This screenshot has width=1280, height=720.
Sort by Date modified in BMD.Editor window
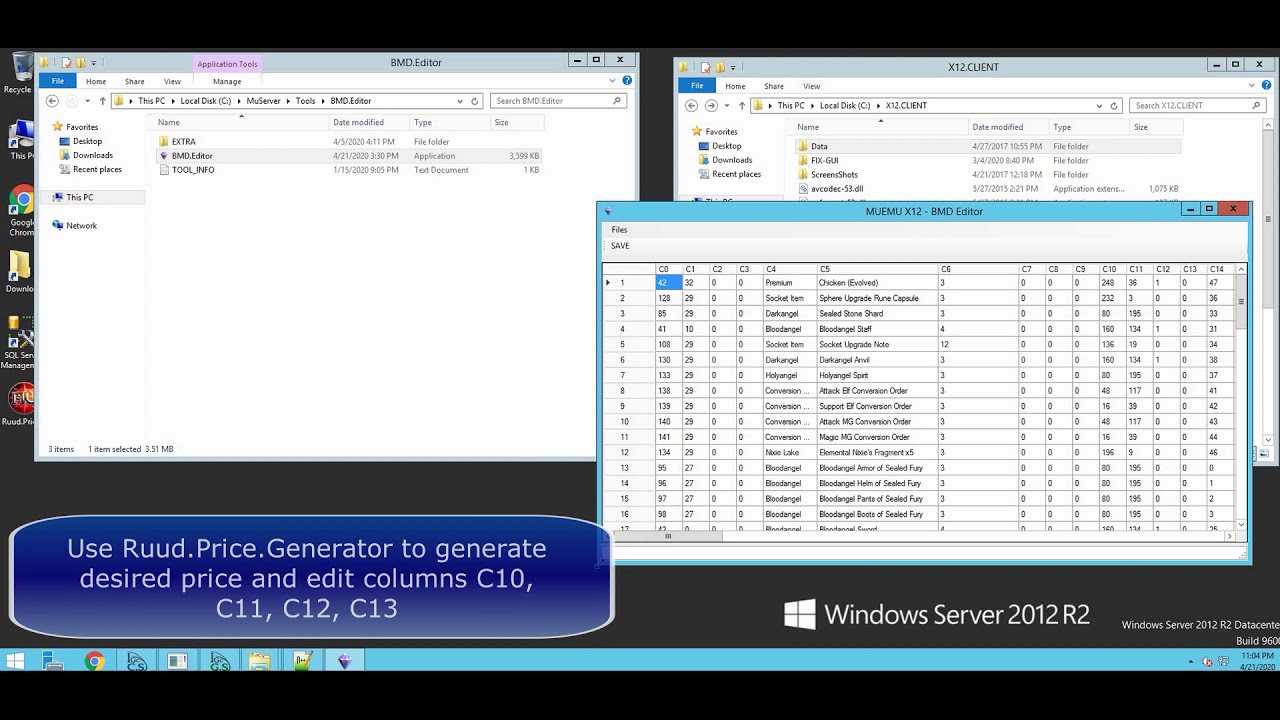click(358, 122)
